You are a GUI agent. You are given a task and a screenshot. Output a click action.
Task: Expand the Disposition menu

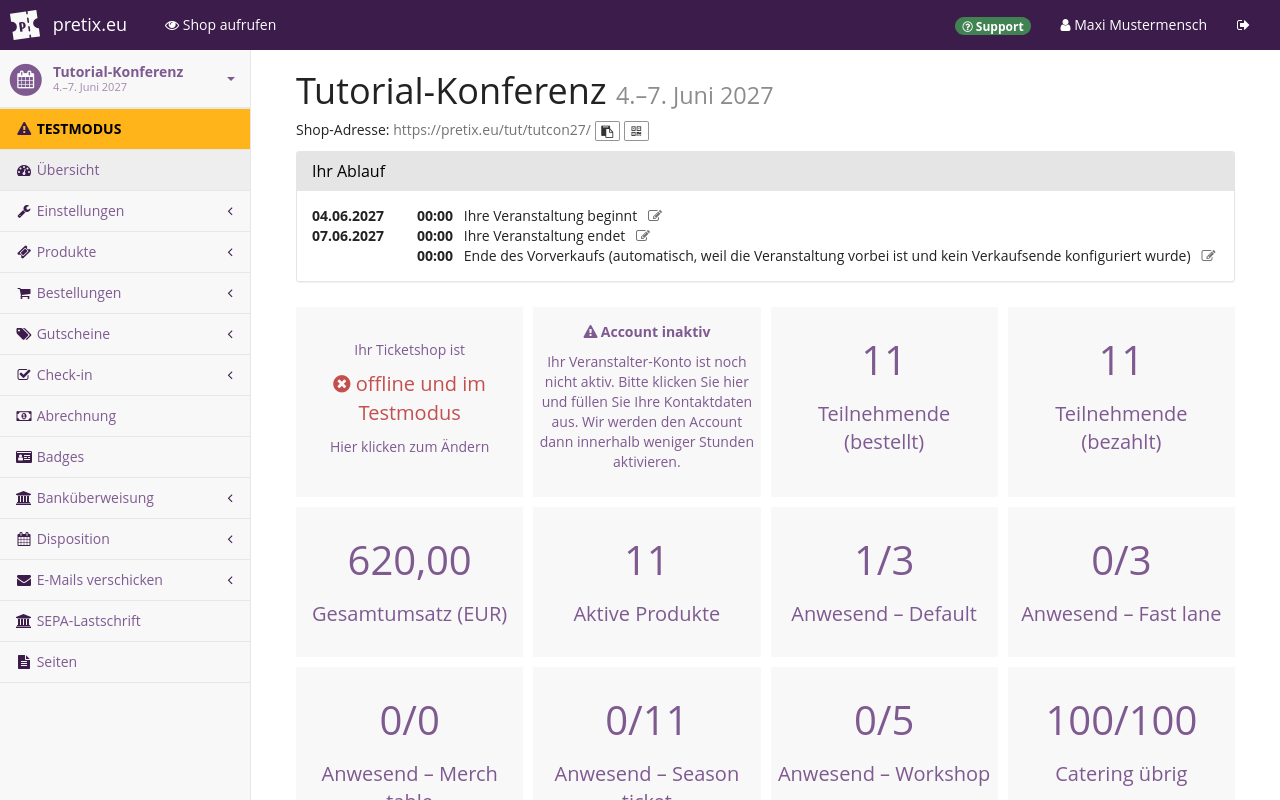pyautogui.click(x=125, y=539)
